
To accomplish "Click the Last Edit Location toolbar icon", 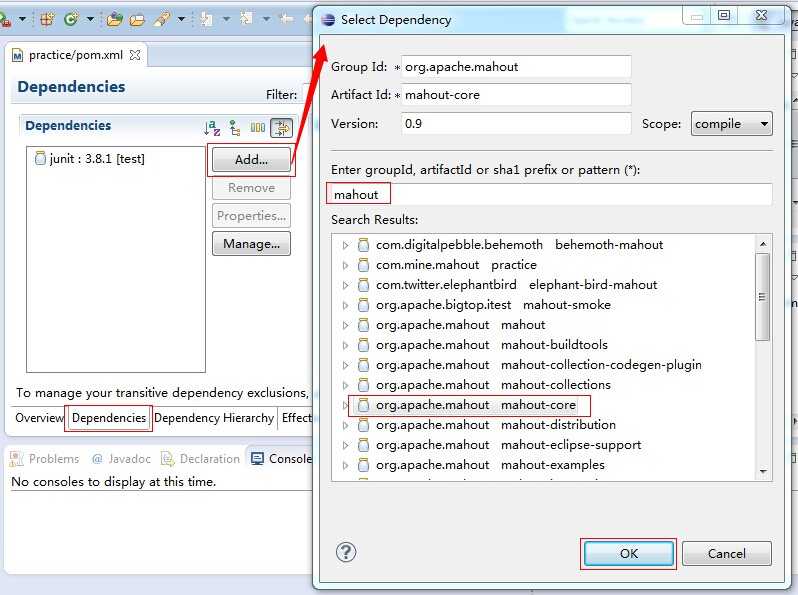I will click(287, 19).
